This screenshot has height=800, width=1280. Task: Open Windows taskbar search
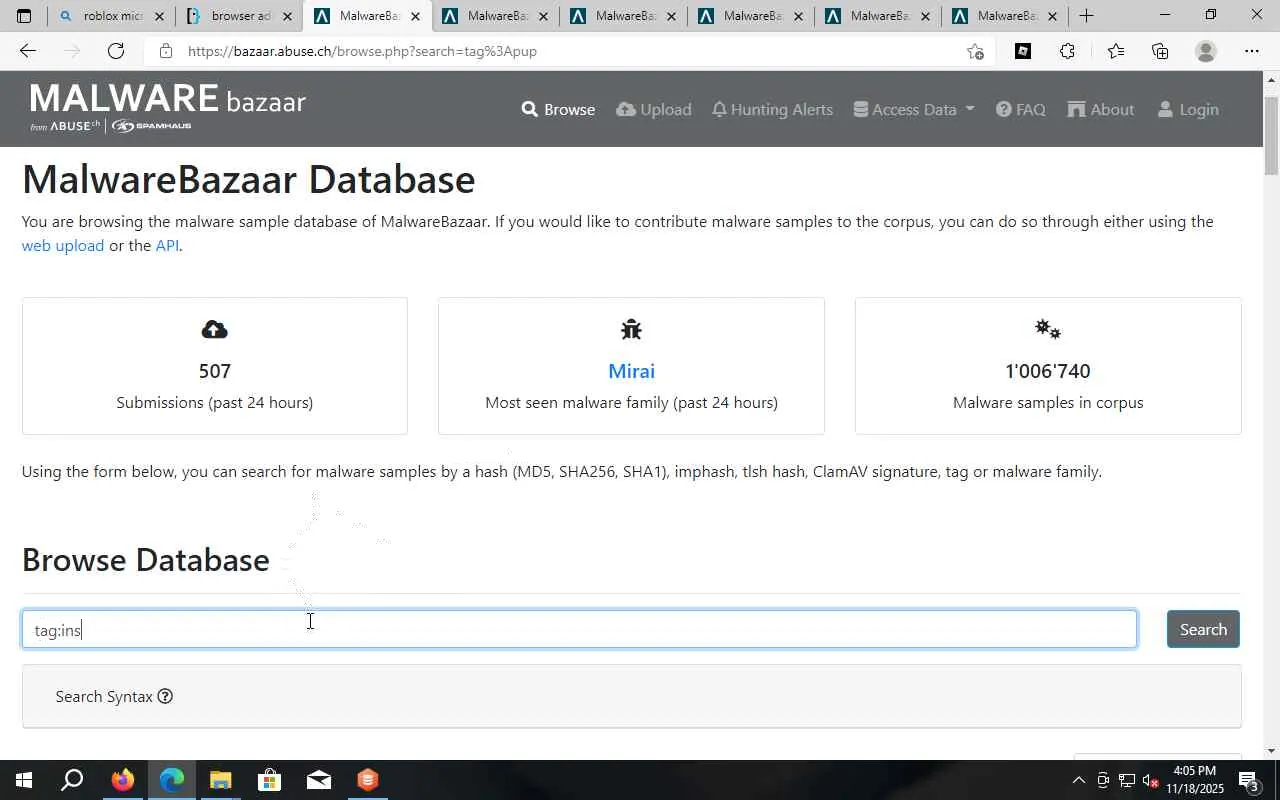72,780
